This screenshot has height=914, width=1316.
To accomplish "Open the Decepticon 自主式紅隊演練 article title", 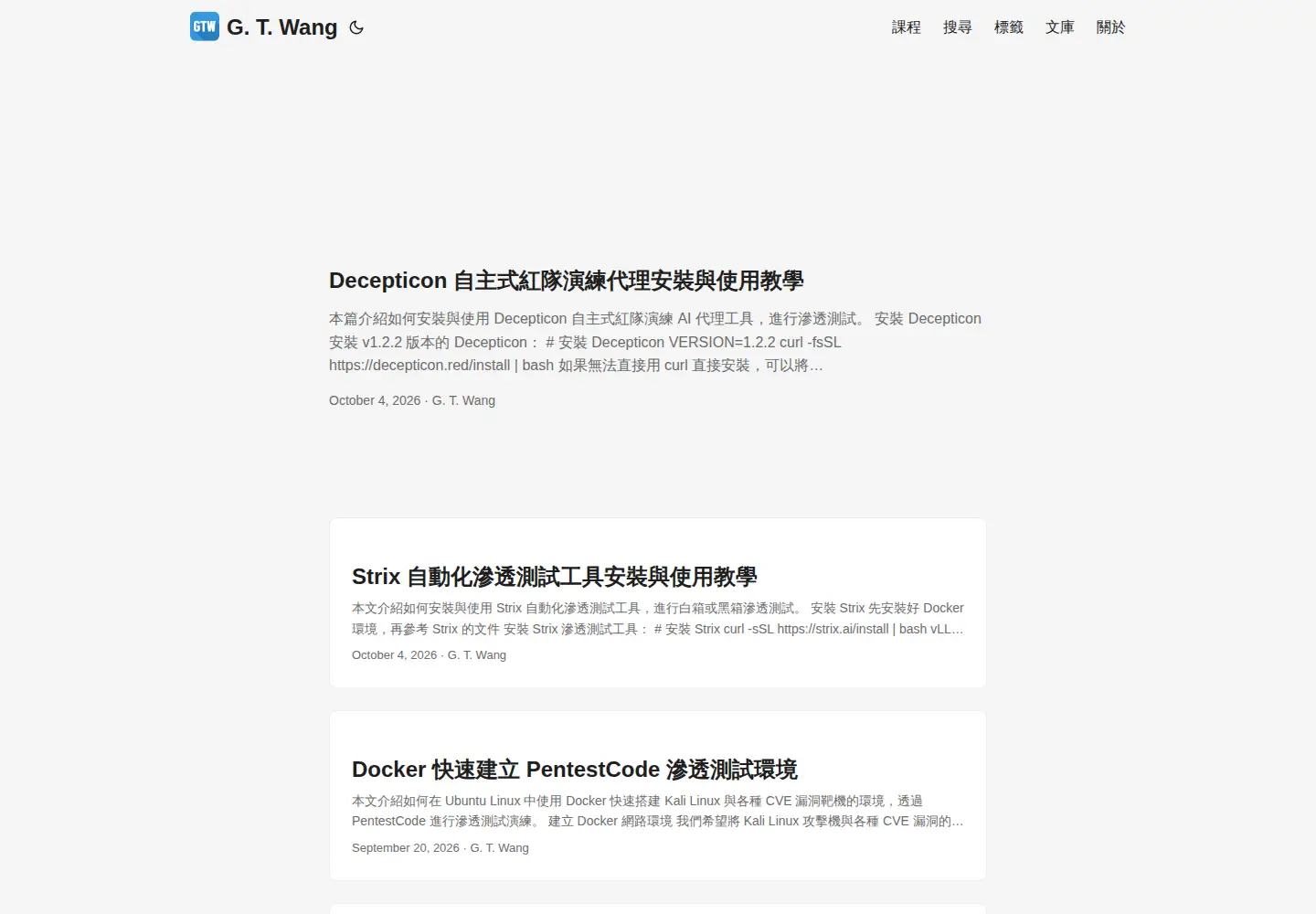I will (567, 281).
